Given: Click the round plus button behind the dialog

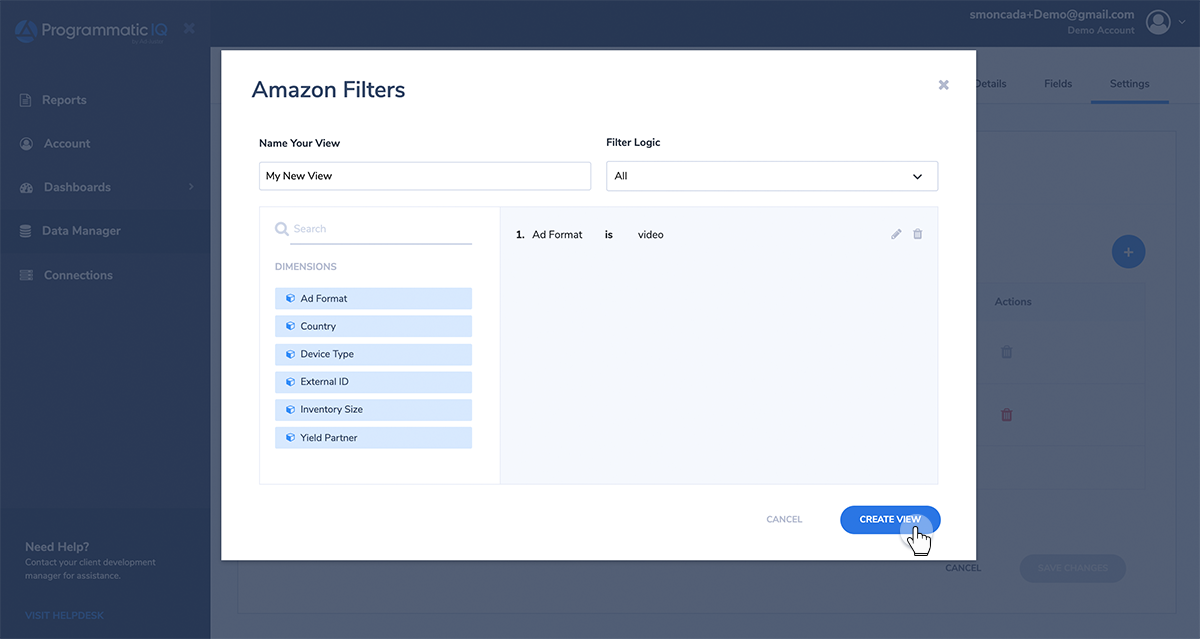Looking at the screenshot, I should [x=1128, y=252].
